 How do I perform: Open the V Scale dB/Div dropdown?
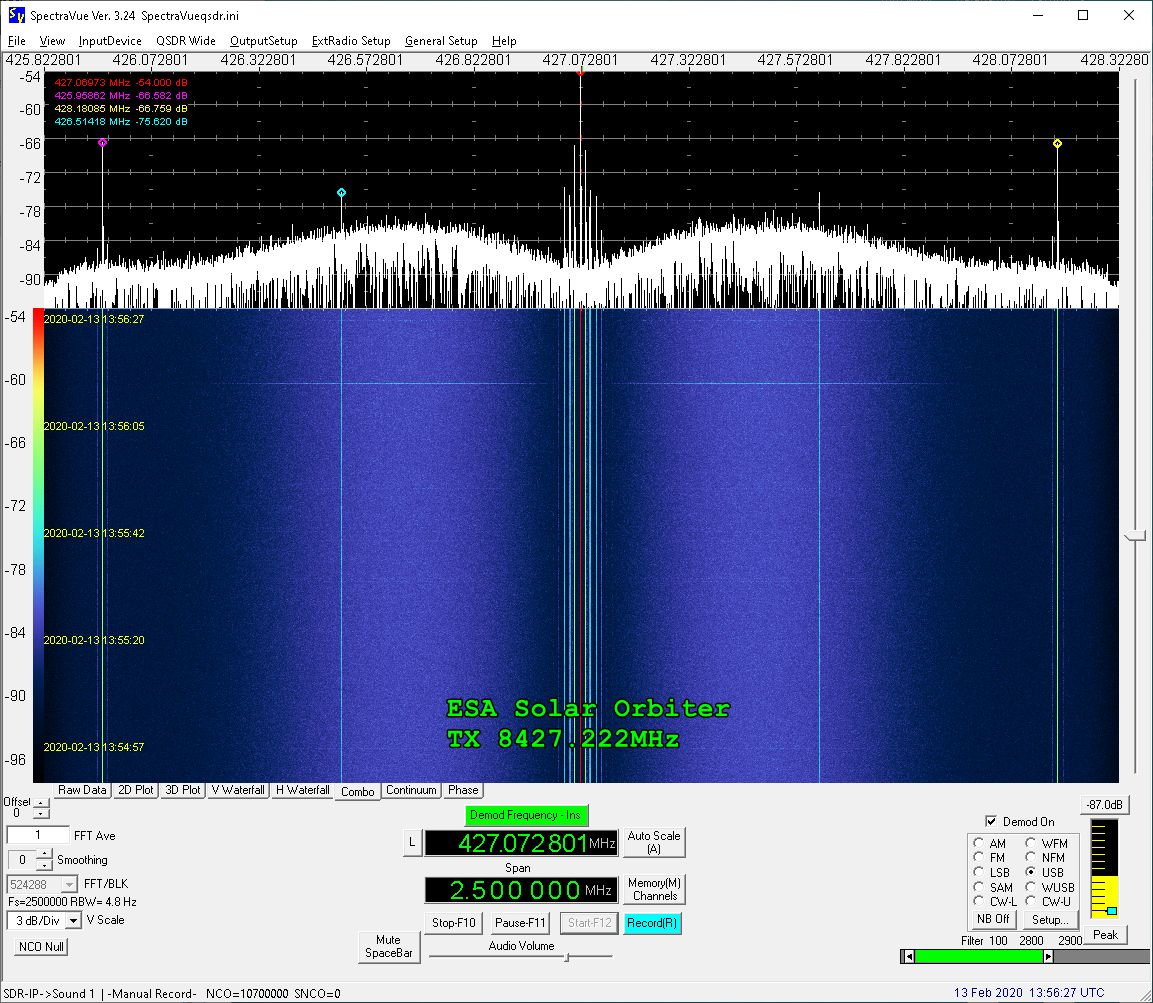pyautogui.click(x=73, y=921)
